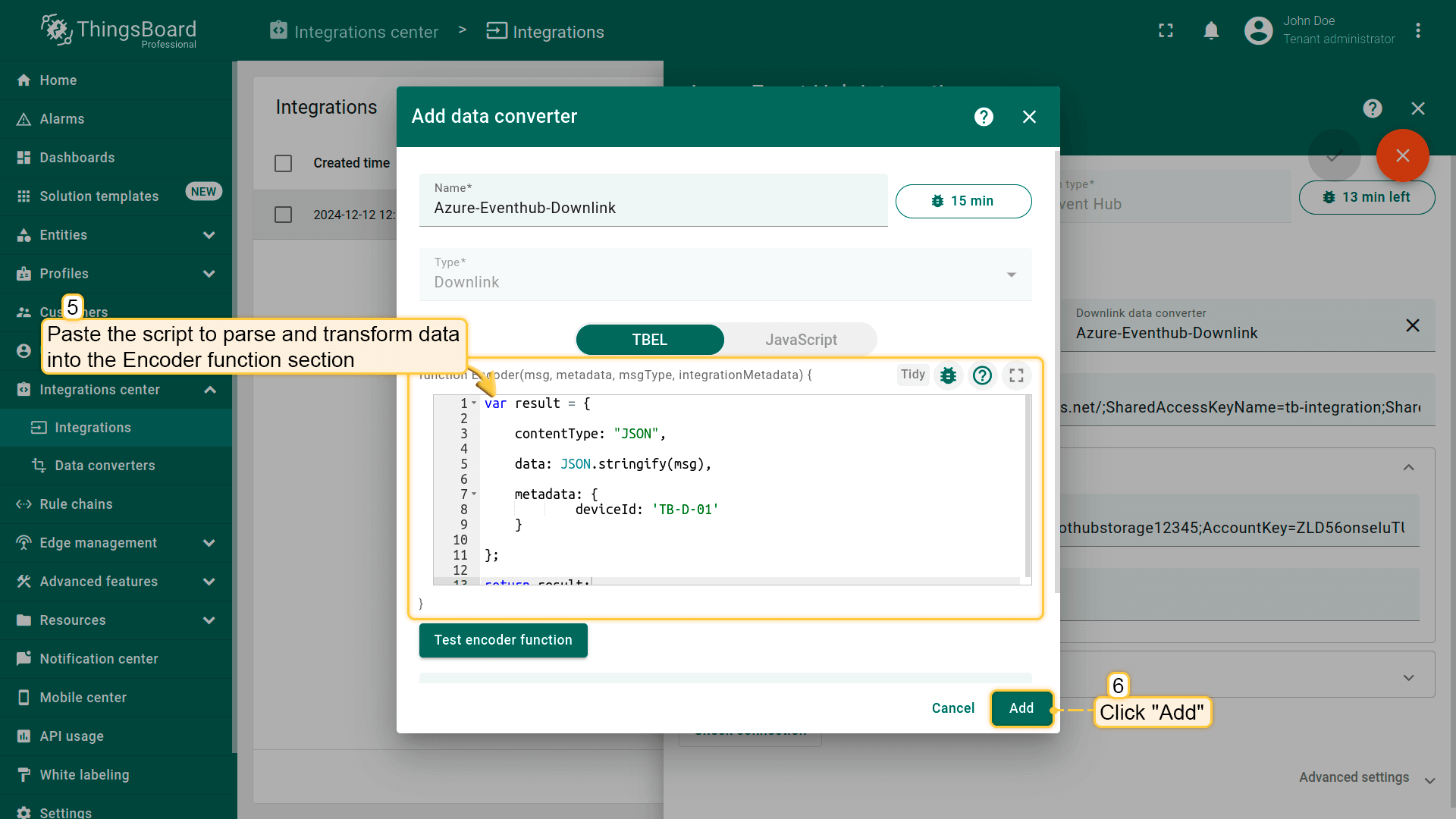Image resolution: width=1456 pixels, height=819 pixels.
Task: Open the Type Downlink dropdown
Action: (724, 275)
